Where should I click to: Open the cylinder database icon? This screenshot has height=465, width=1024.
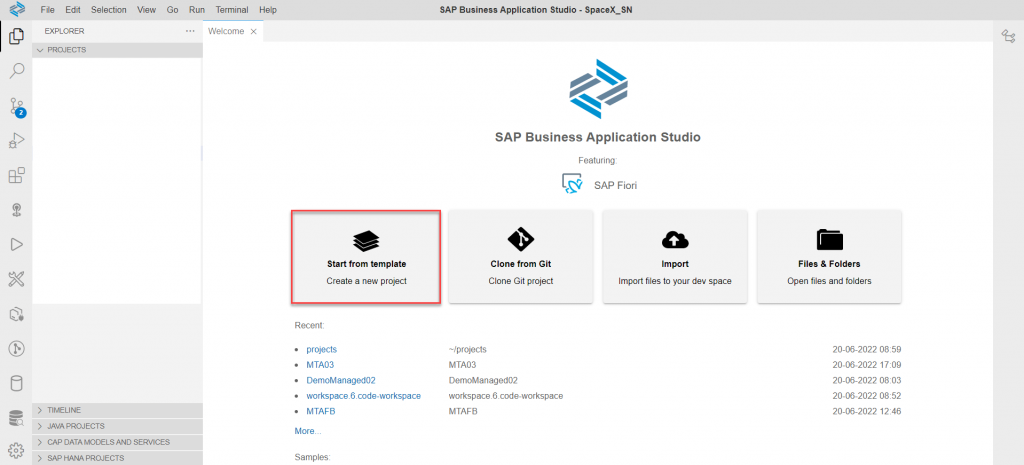(16, 383)
